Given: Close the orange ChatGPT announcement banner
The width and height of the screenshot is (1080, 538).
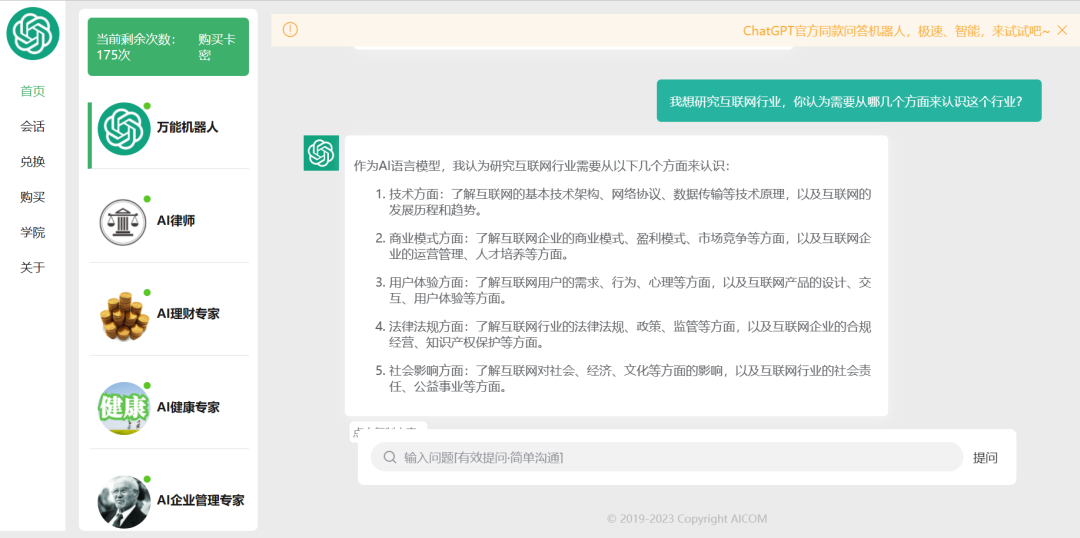Looking at the screenshot, I should click(x=1061, y=30).
